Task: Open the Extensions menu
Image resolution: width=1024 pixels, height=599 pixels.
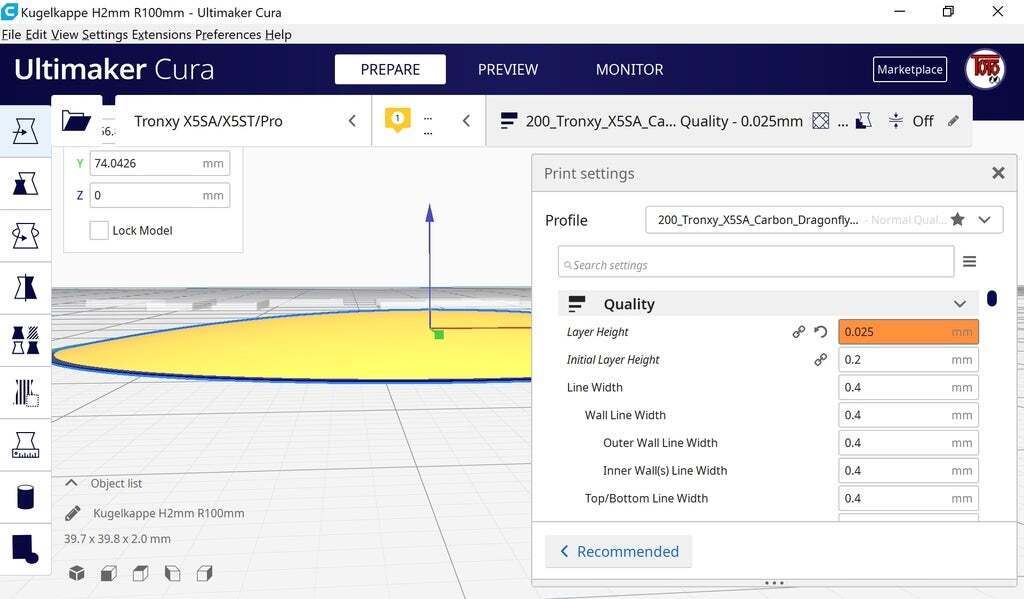Action: 161,35
